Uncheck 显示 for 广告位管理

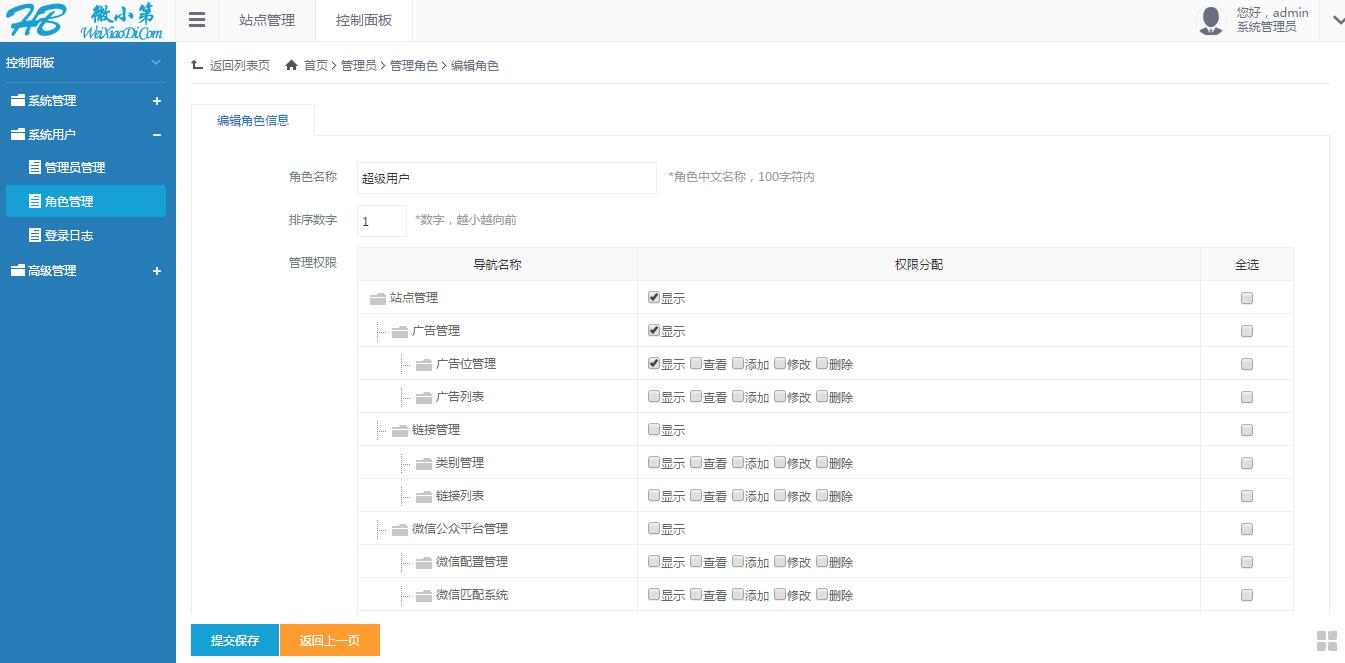point(654,363)
